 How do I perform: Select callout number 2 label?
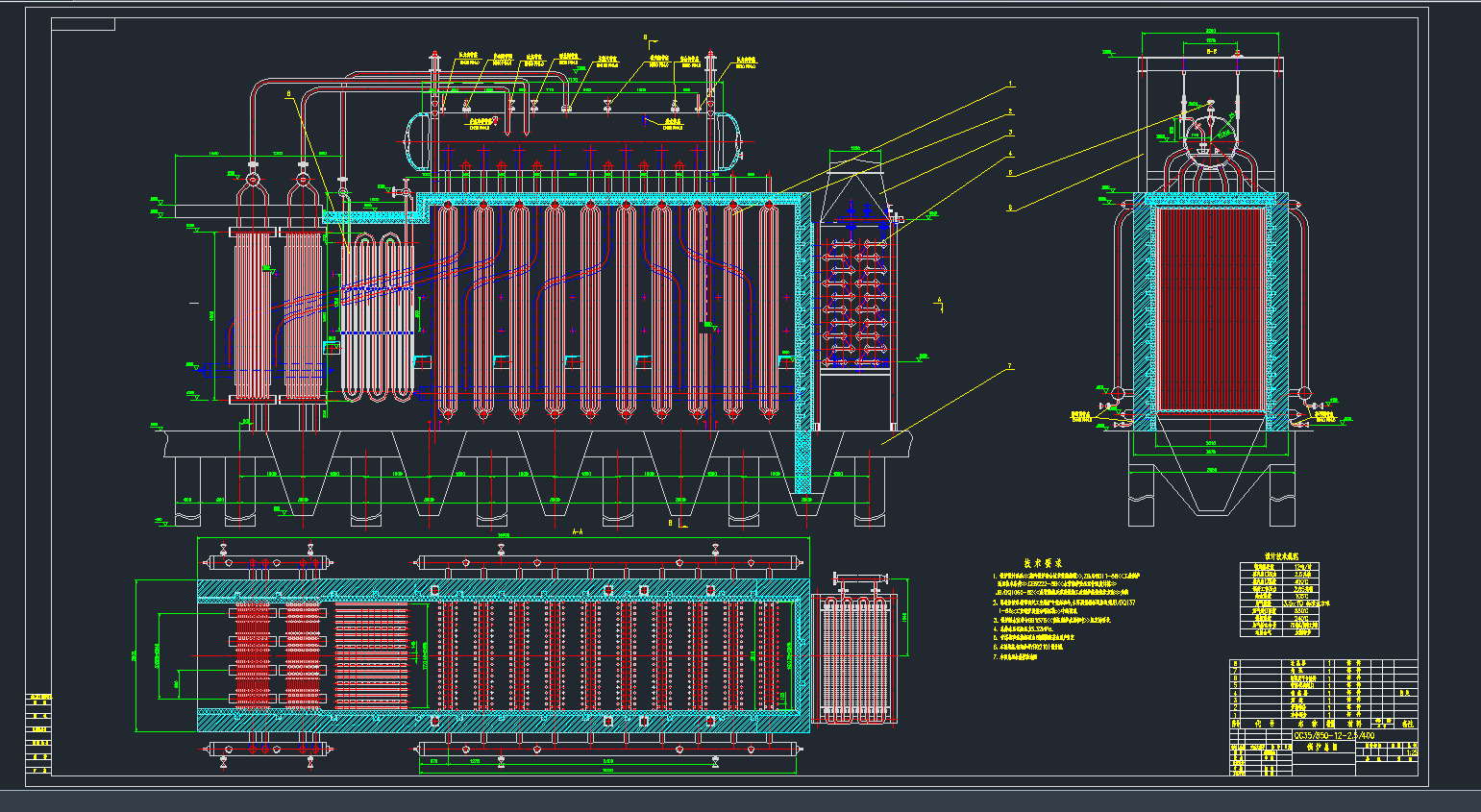tap(1010, 111)
